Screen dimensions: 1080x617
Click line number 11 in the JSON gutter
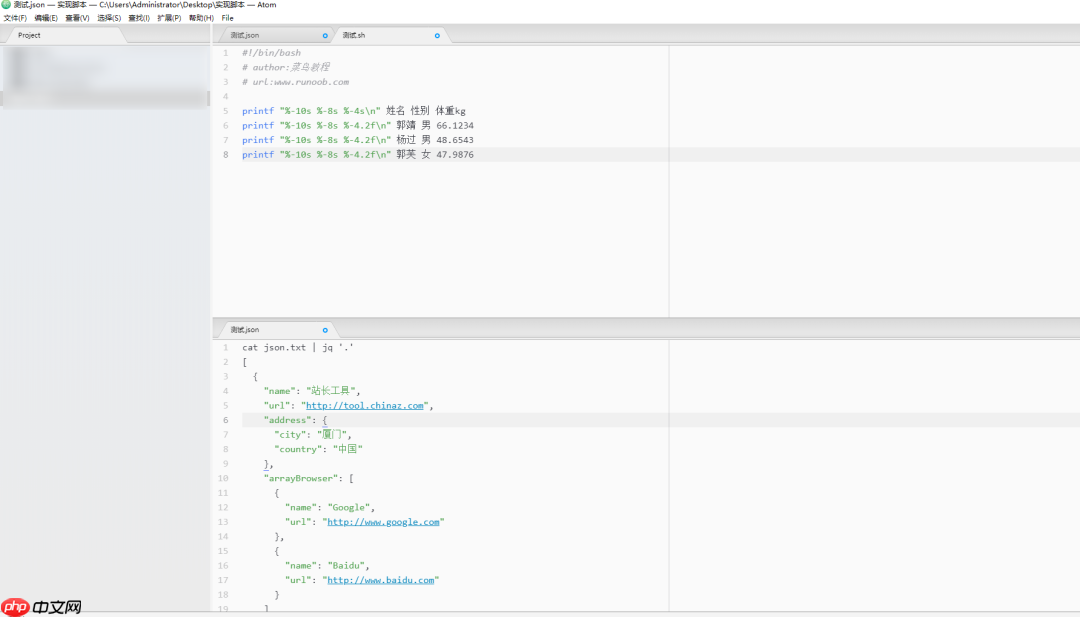[222, 493]
